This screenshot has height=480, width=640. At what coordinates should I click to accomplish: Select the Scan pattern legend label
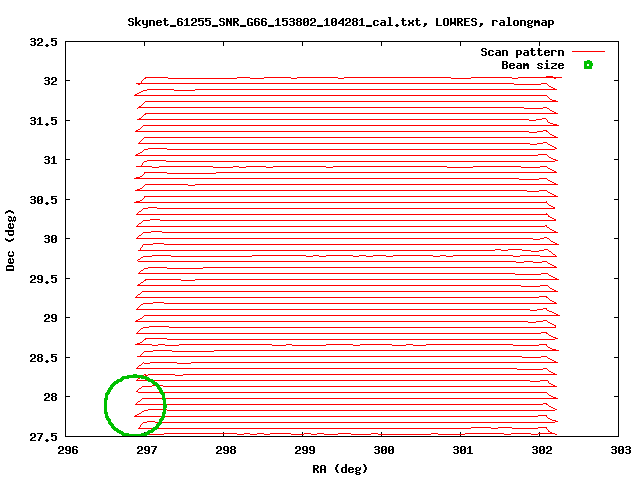522,52
